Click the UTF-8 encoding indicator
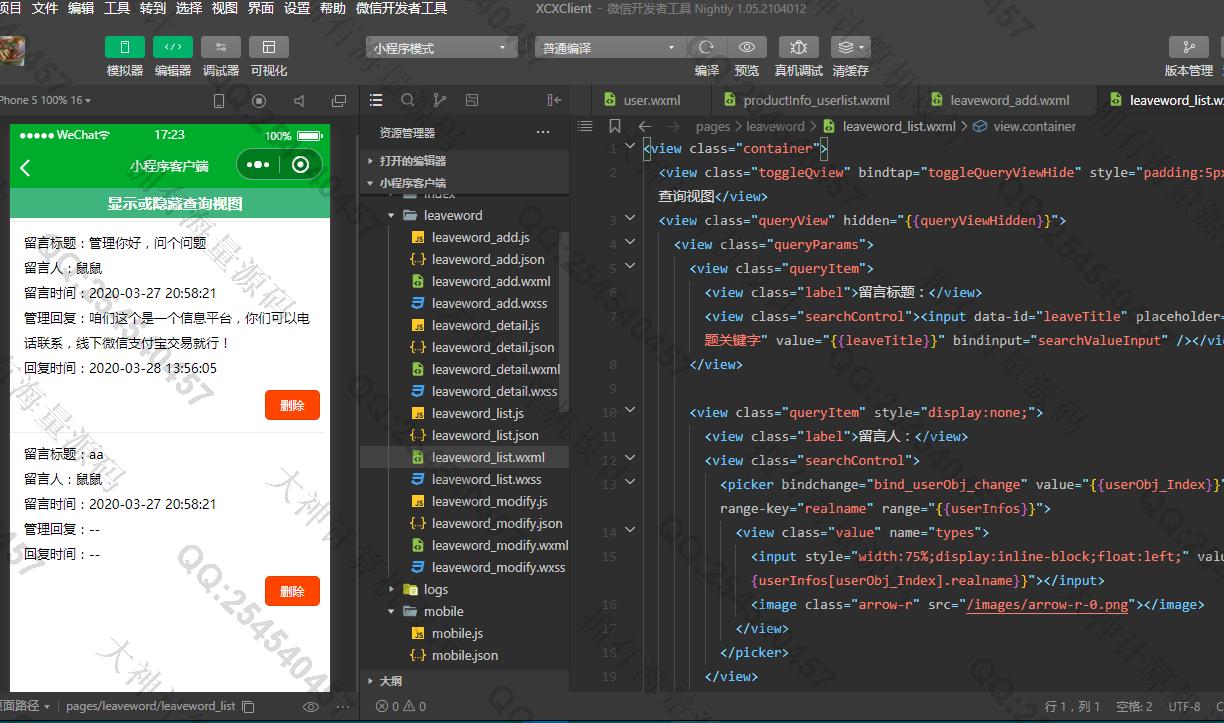 [x=1185, y=706]
